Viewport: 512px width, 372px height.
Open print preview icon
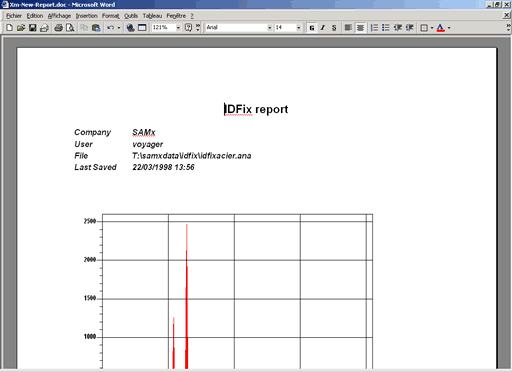click(70, 28)
